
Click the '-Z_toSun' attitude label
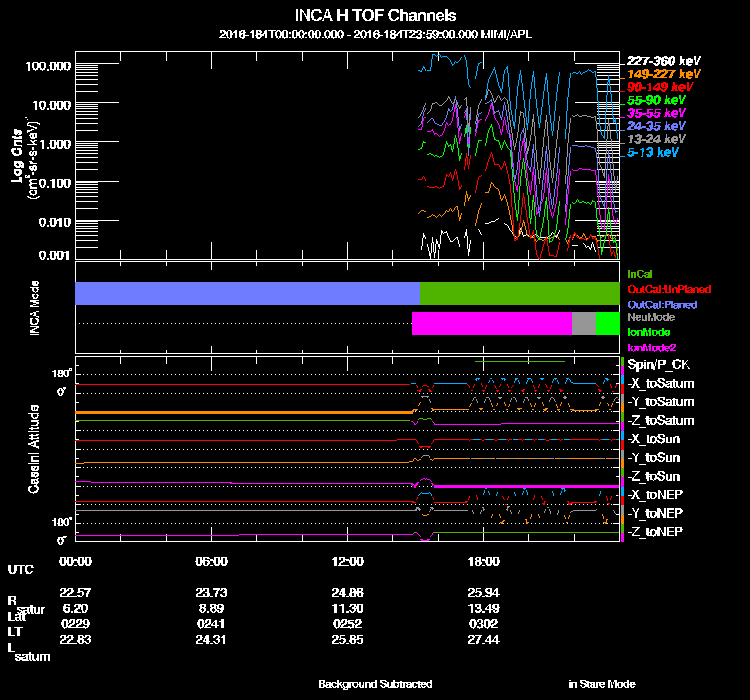(654, 477)
